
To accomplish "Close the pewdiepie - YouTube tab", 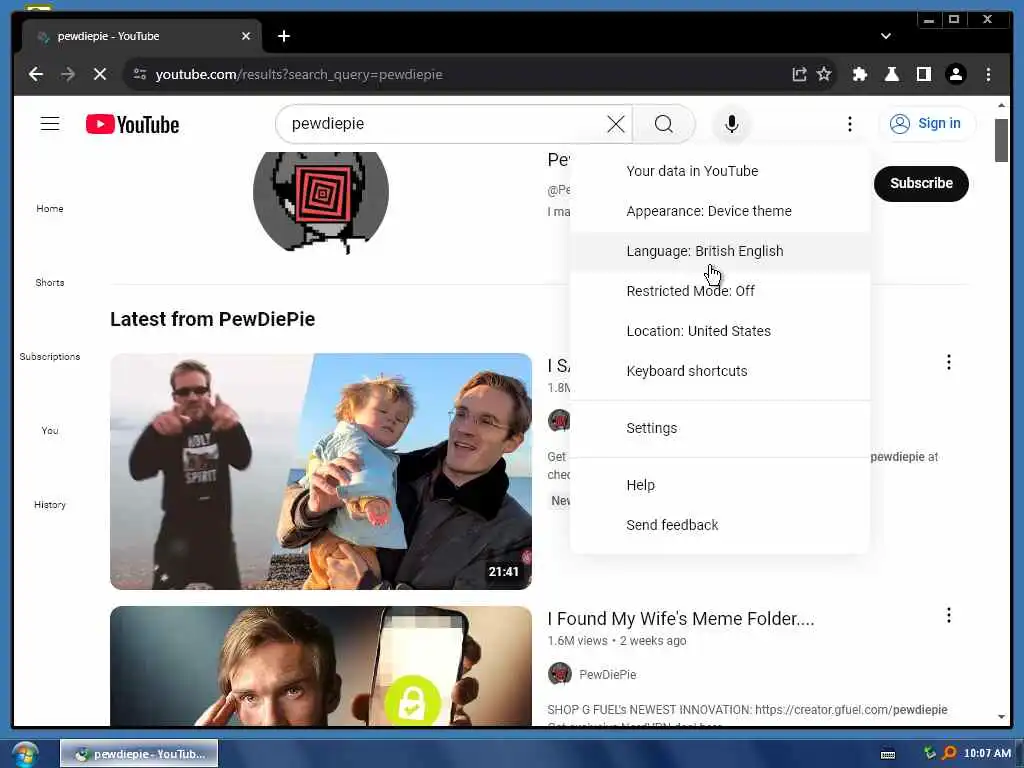I will click(x=246, y=36).
